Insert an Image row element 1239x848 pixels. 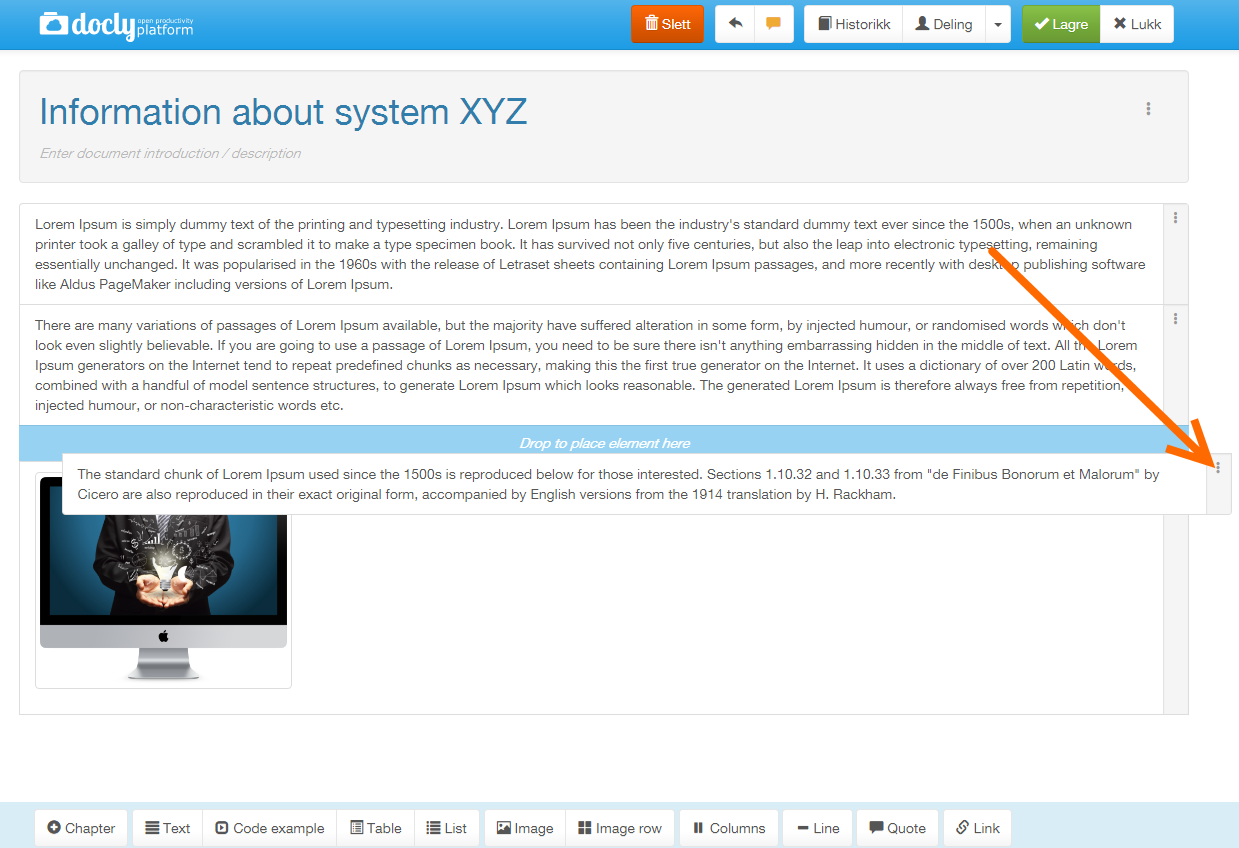620,828
